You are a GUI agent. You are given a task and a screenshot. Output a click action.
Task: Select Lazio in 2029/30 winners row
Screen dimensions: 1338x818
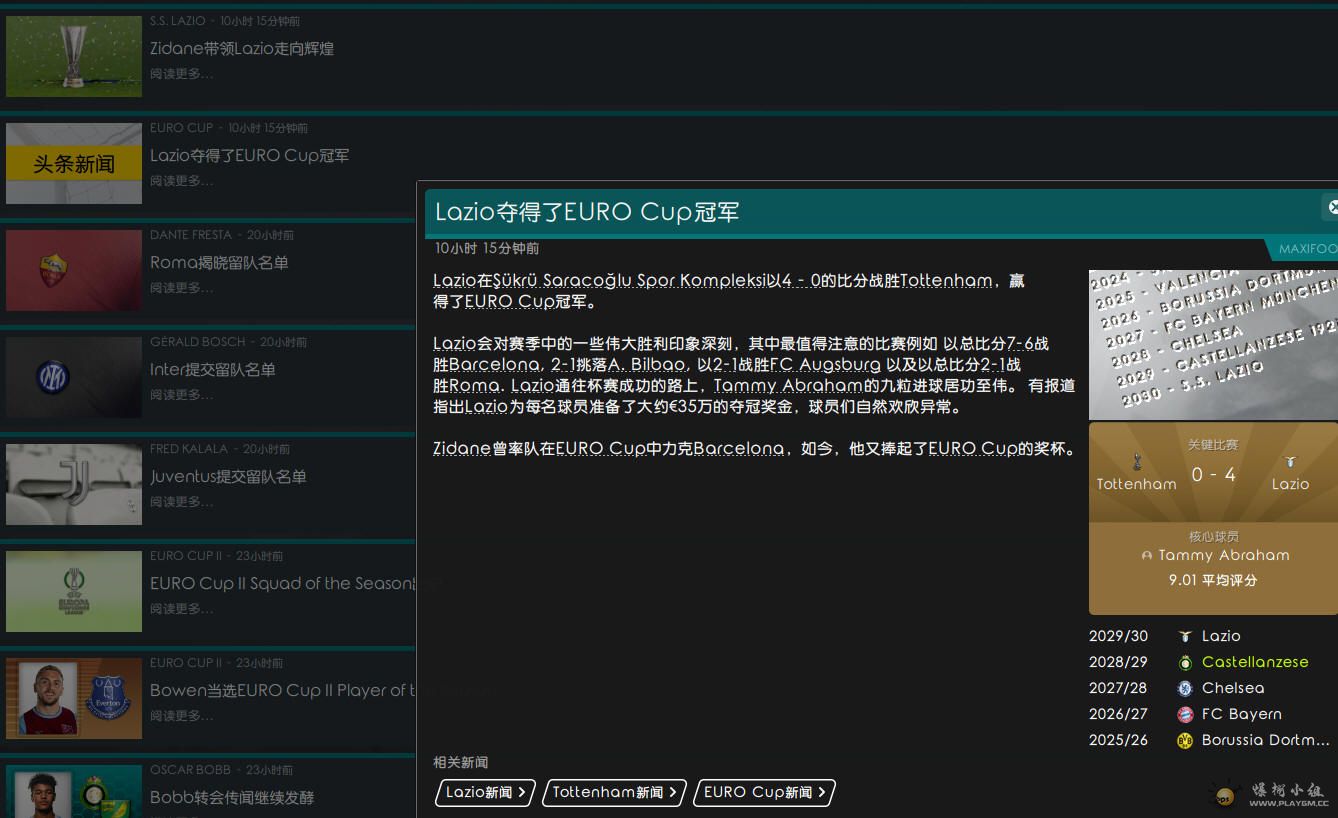coord(1221,636)
